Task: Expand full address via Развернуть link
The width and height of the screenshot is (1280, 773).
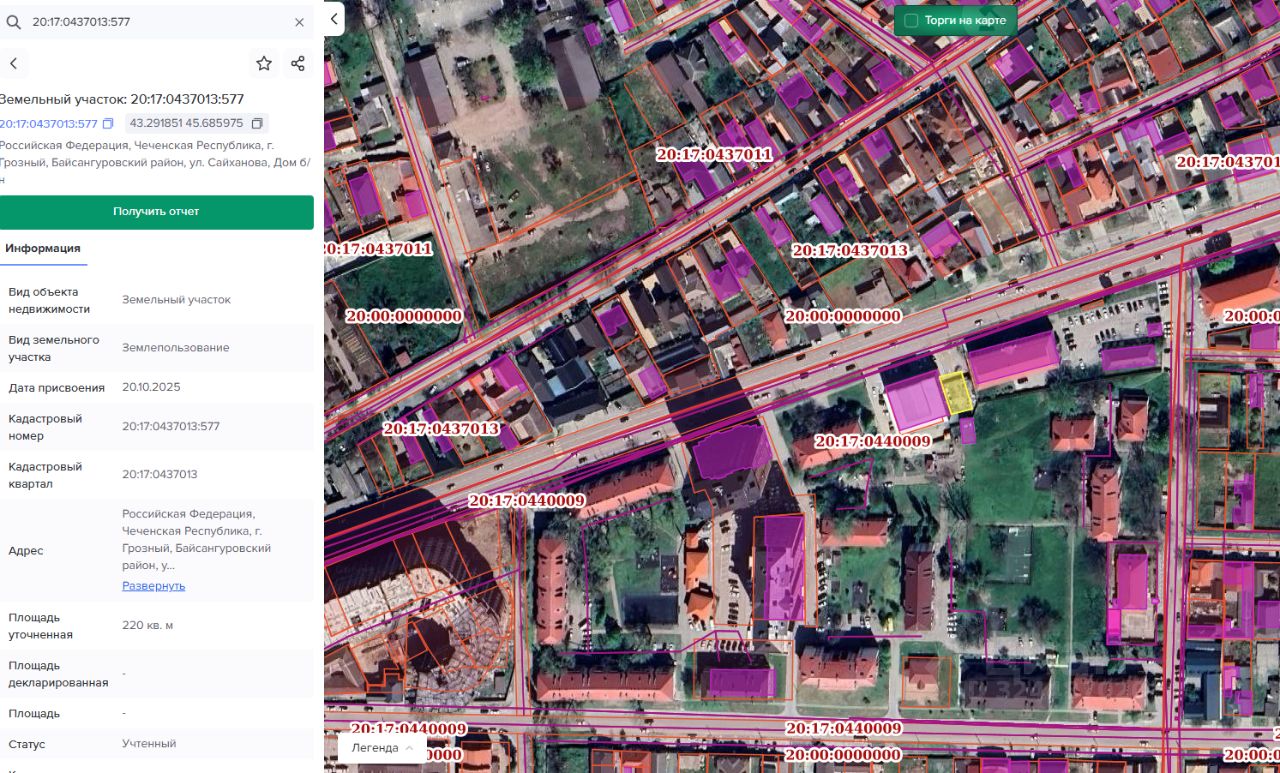Action: tap(154, 586)
